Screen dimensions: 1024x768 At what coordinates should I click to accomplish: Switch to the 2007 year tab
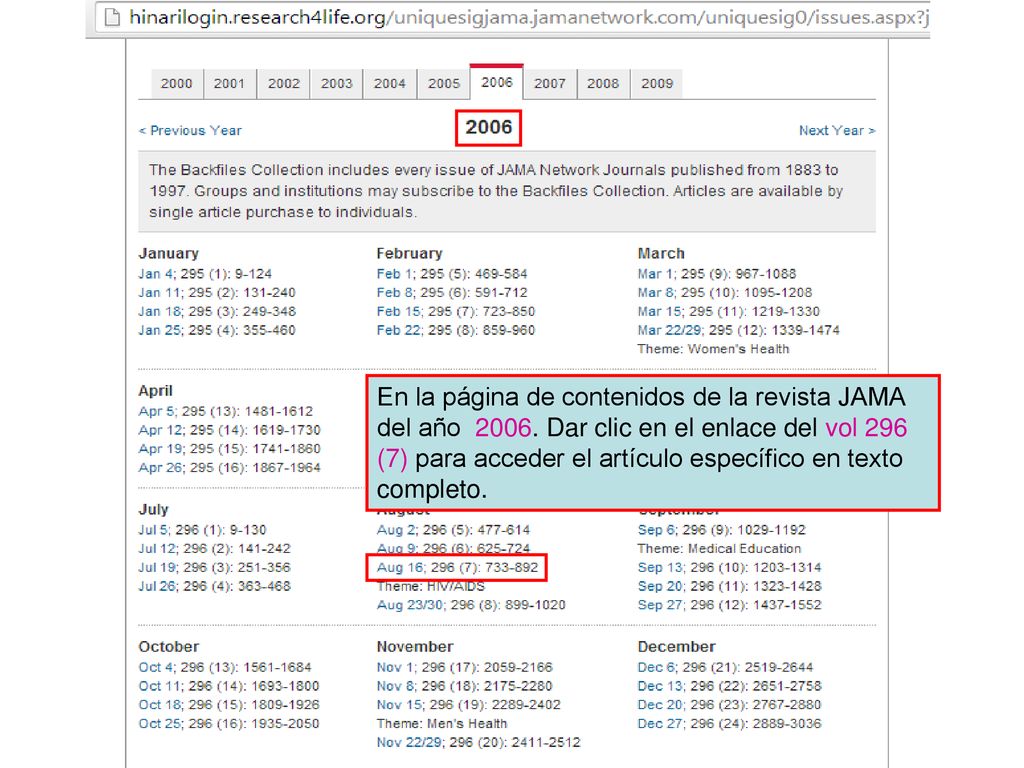click(x=550, y=84)
